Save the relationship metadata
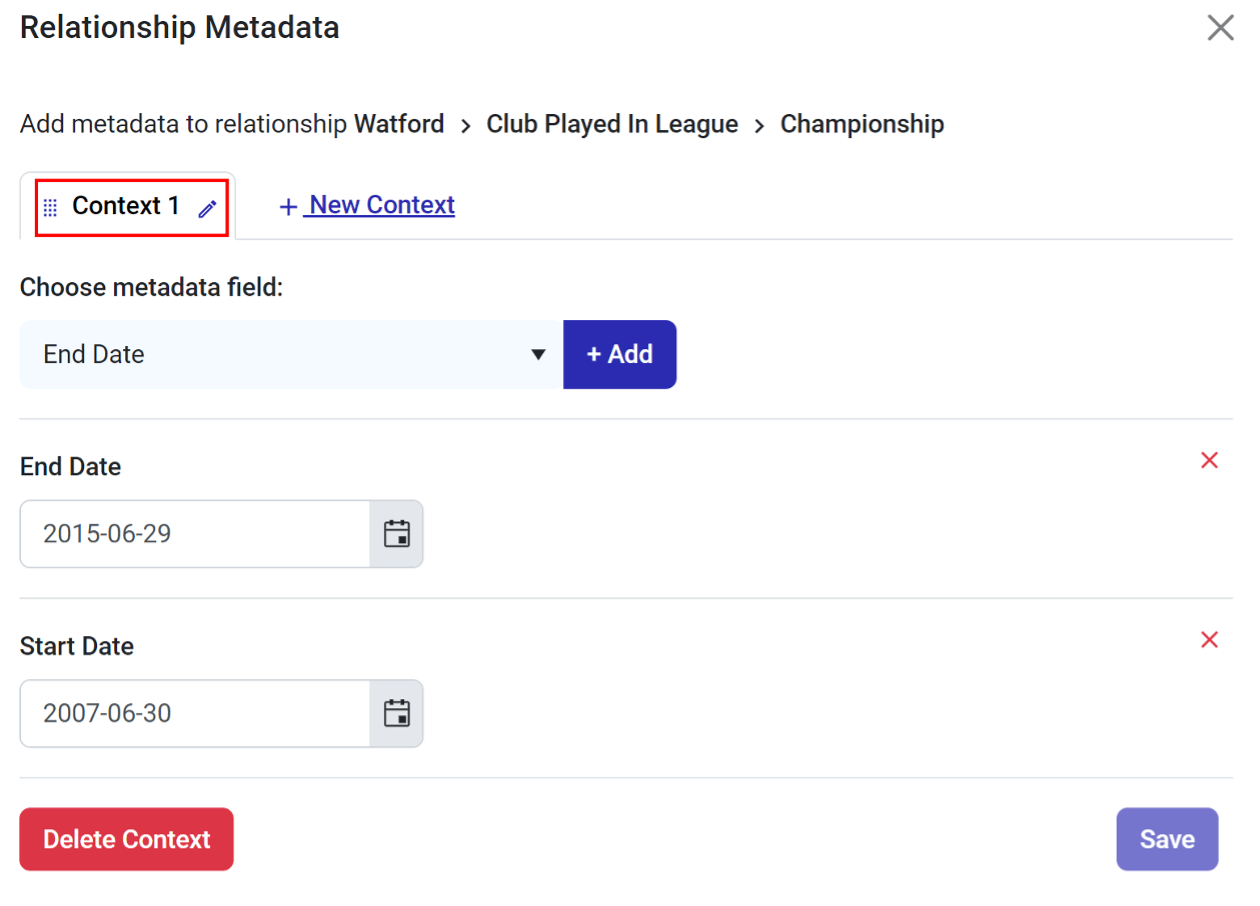Image resolution: width=1260 pixels, height=906 pixels. (1167, 839)
